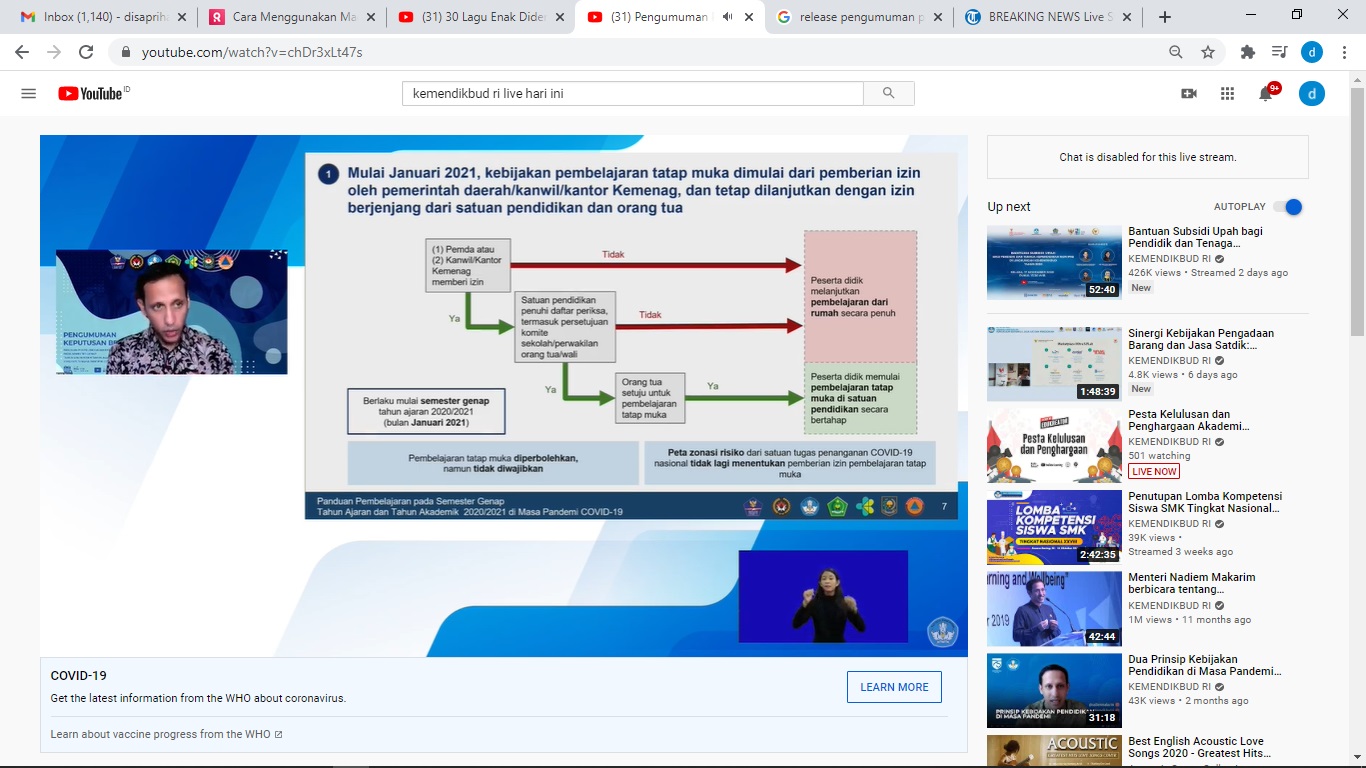Click the browser address bar URL

252,52
